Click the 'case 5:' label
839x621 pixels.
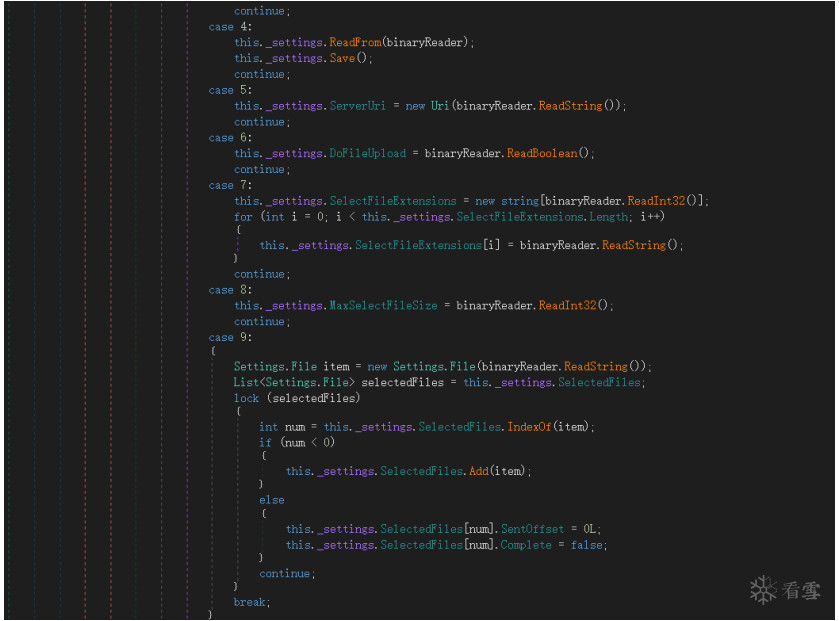[230, 90]
